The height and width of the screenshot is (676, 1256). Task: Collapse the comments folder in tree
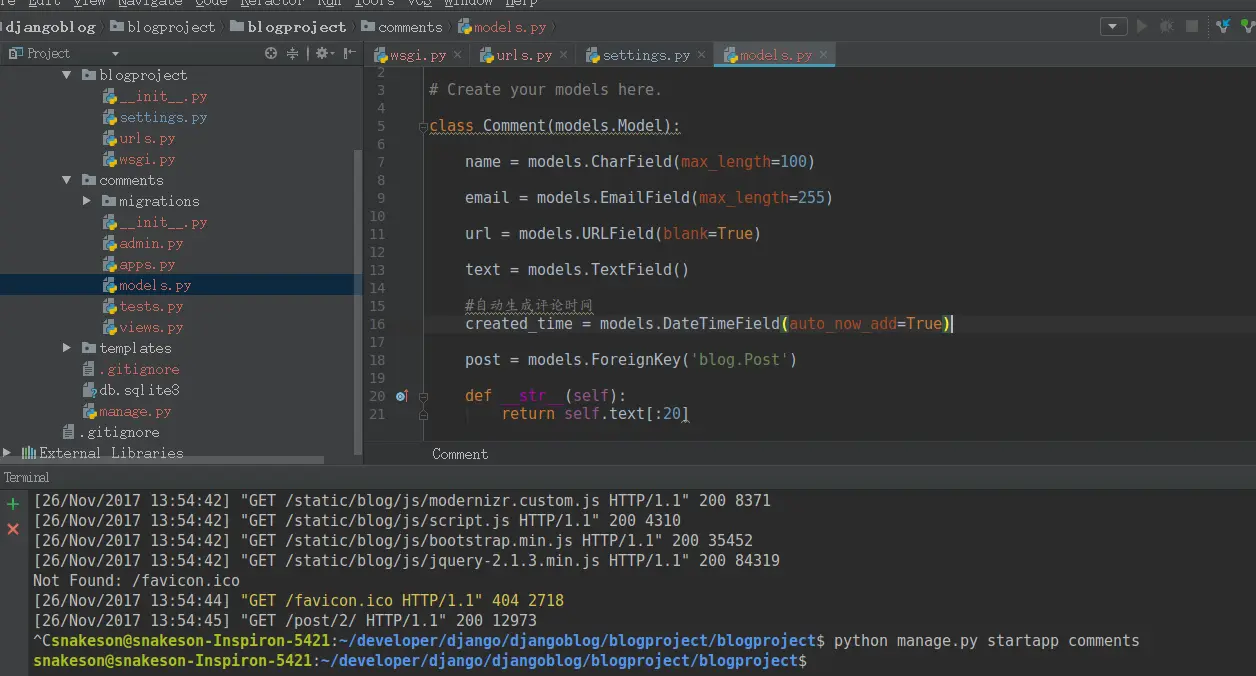pyautogui.click(x=67, y=180)
